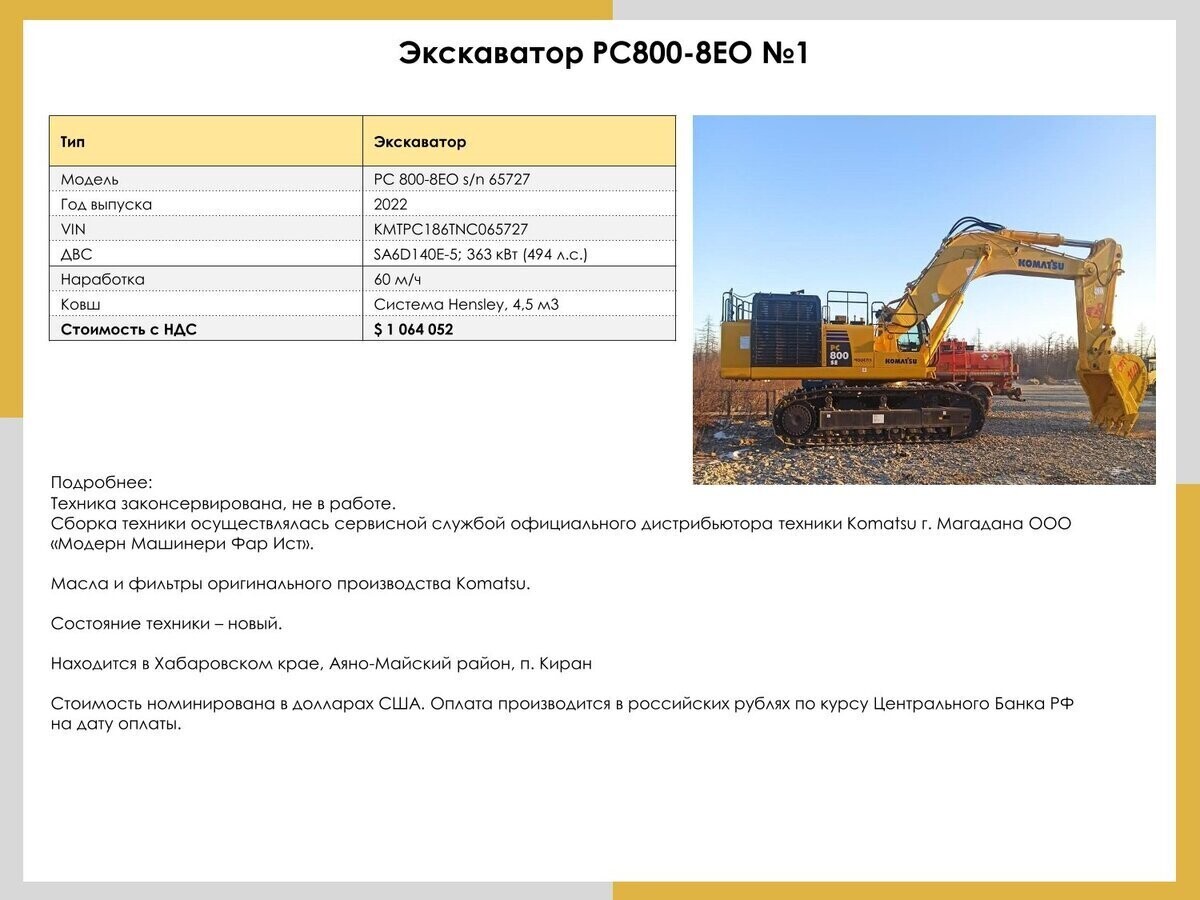
Task: Click the text '«Модерн Машинери Фар Ист».'
Action: pyautogui.click(x=182, y=543)
